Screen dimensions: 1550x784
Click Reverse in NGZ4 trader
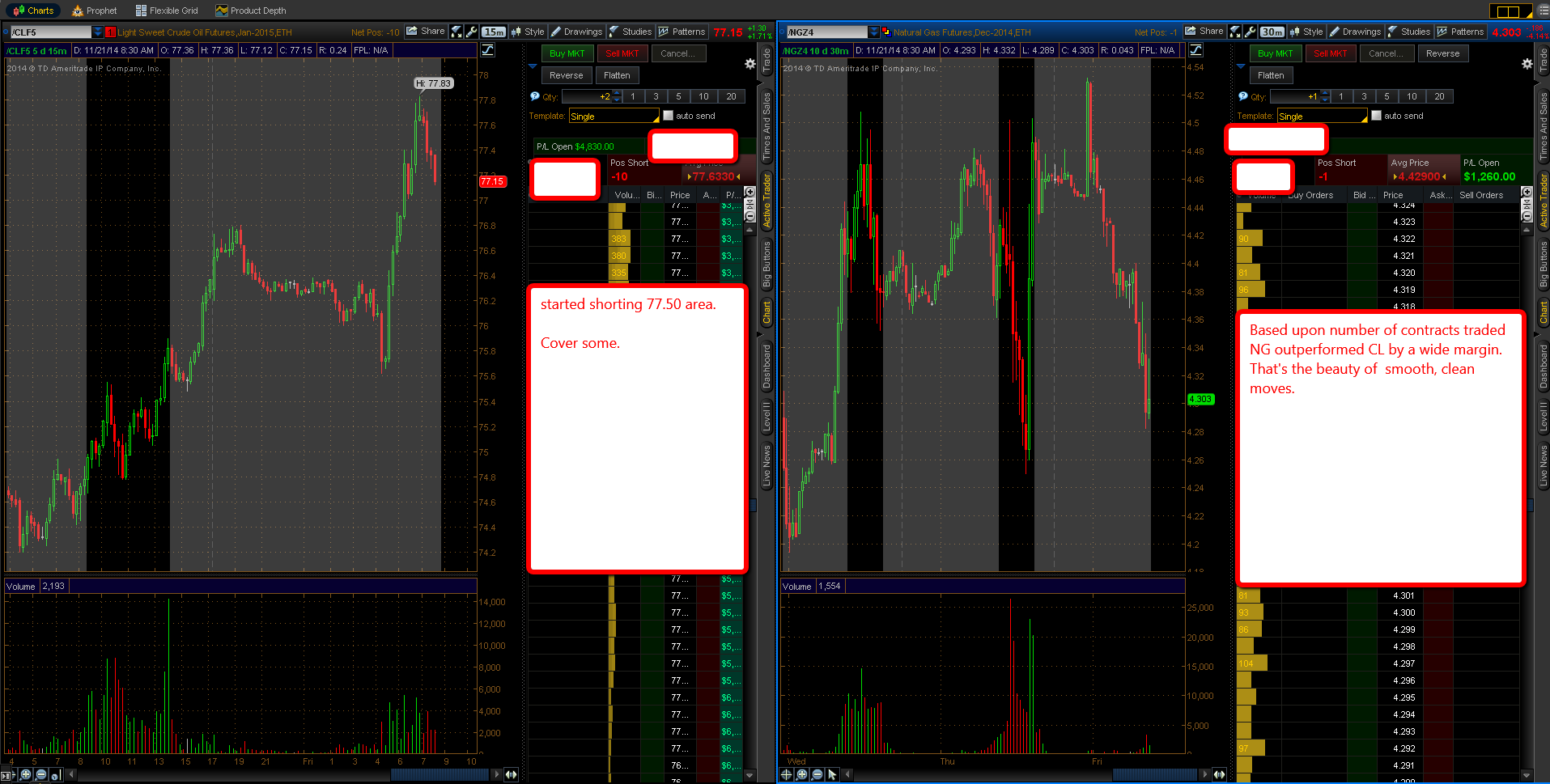pos(1442,53)
